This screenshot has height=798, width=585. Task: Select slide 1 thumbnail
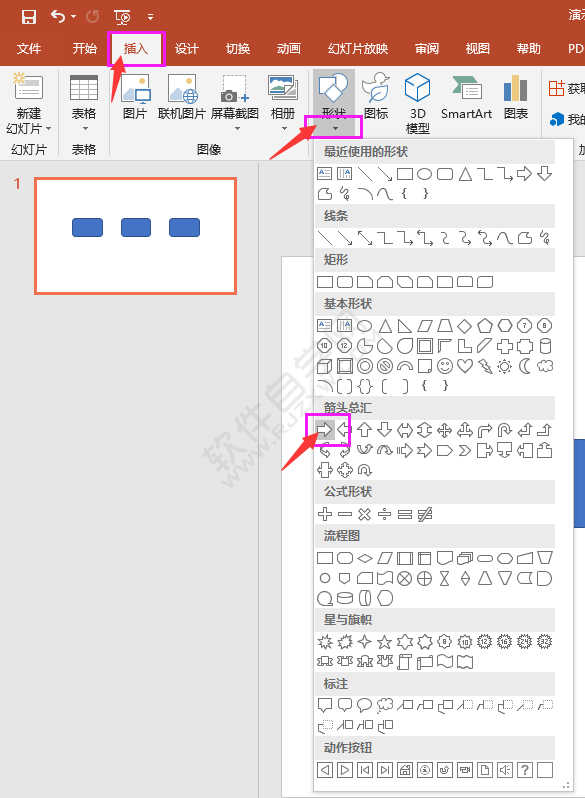coord(135,236)
